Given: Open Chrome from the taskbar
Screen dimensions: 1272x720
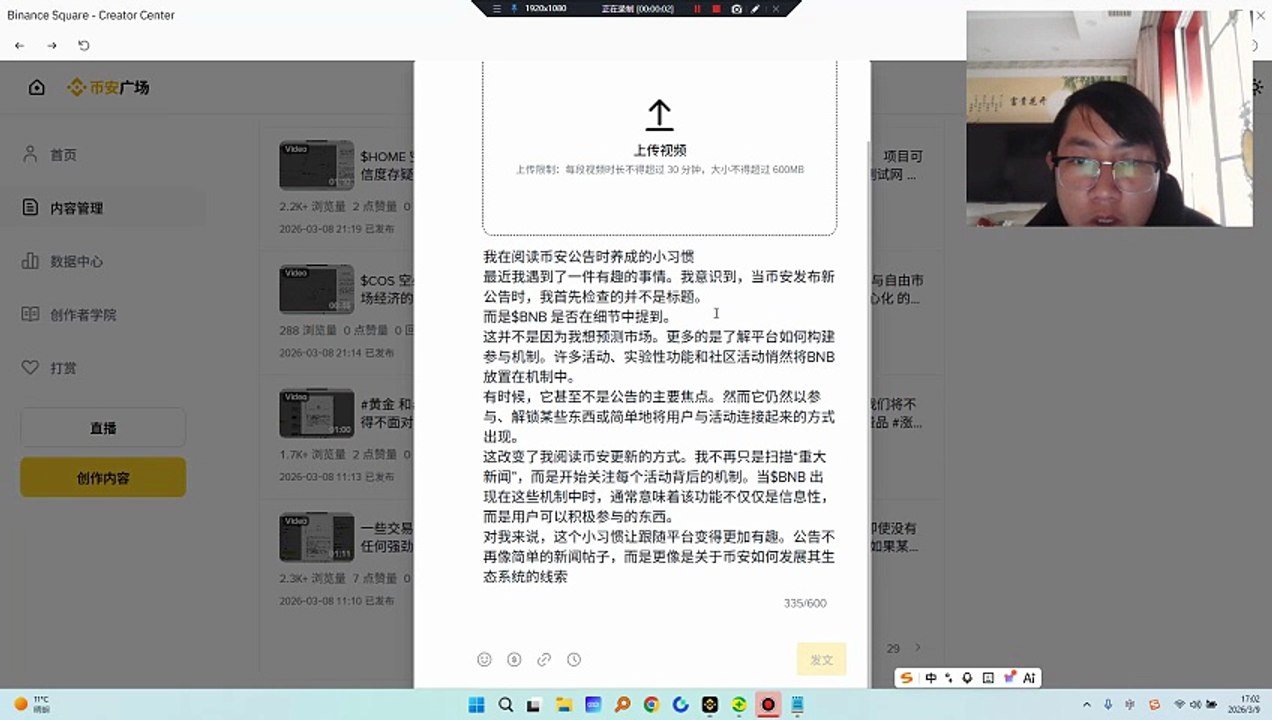Looking at the screenshot, I should point(651,705).
